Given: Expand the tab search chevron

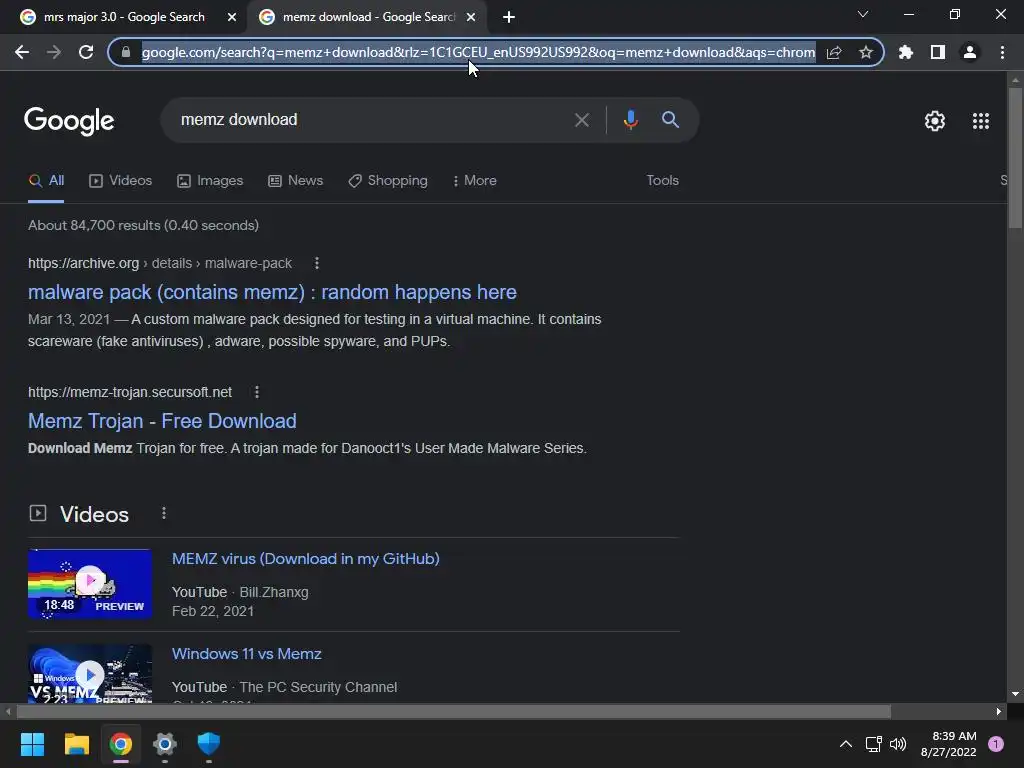Looking at the screenshot, I should coord(863,14).
